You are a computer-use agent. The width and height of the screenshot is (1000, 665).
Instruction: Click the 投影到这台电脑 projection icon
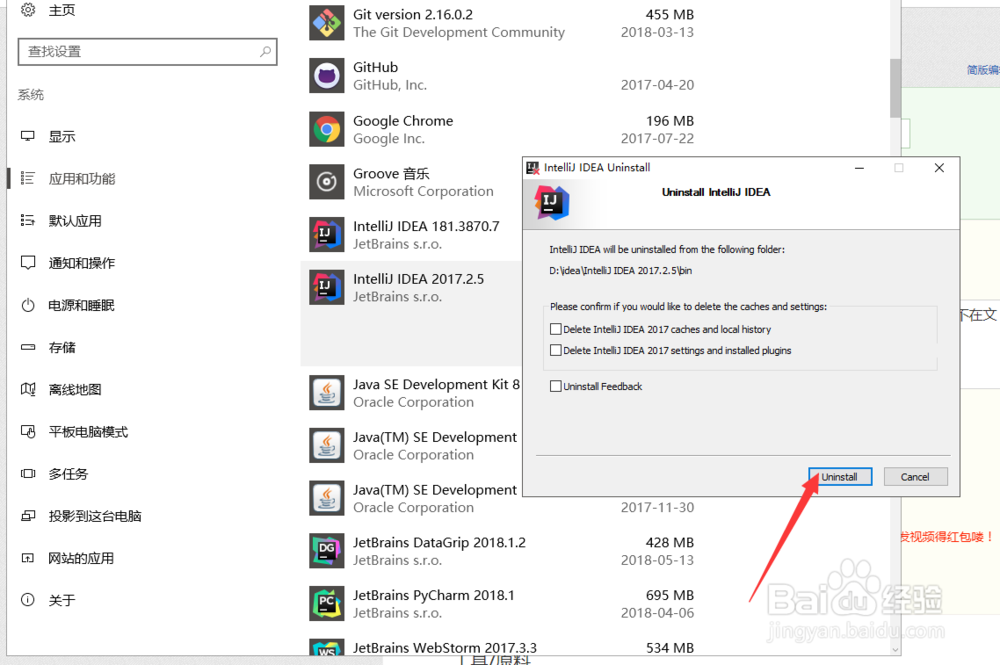click(27, 516)
